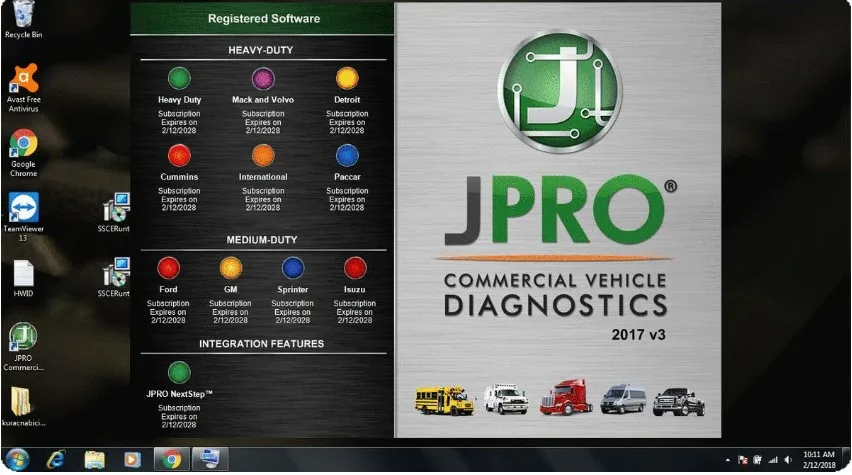Image resolution: width=852 pixels, height=475 pixels.
Task: Open the Recycle Bin desktop icon
Action: pyautogui.click(x=23, y=20)
